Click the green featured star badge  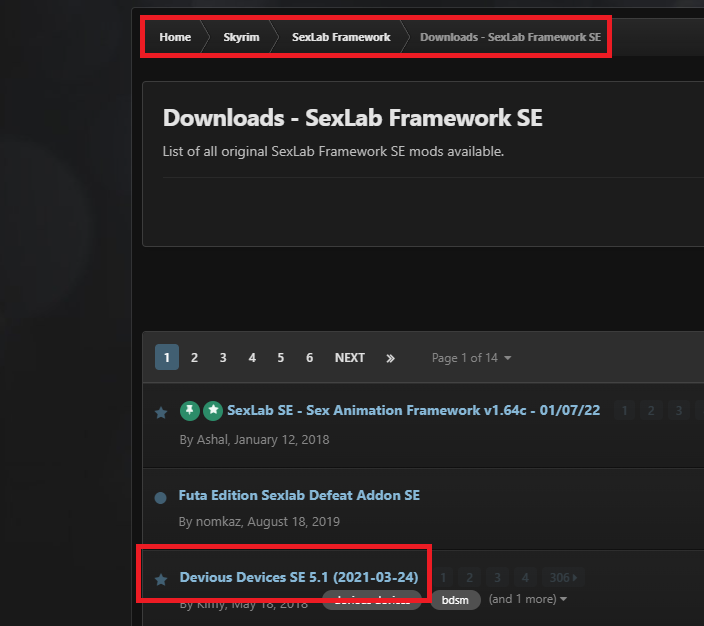(x=213, y=410)
